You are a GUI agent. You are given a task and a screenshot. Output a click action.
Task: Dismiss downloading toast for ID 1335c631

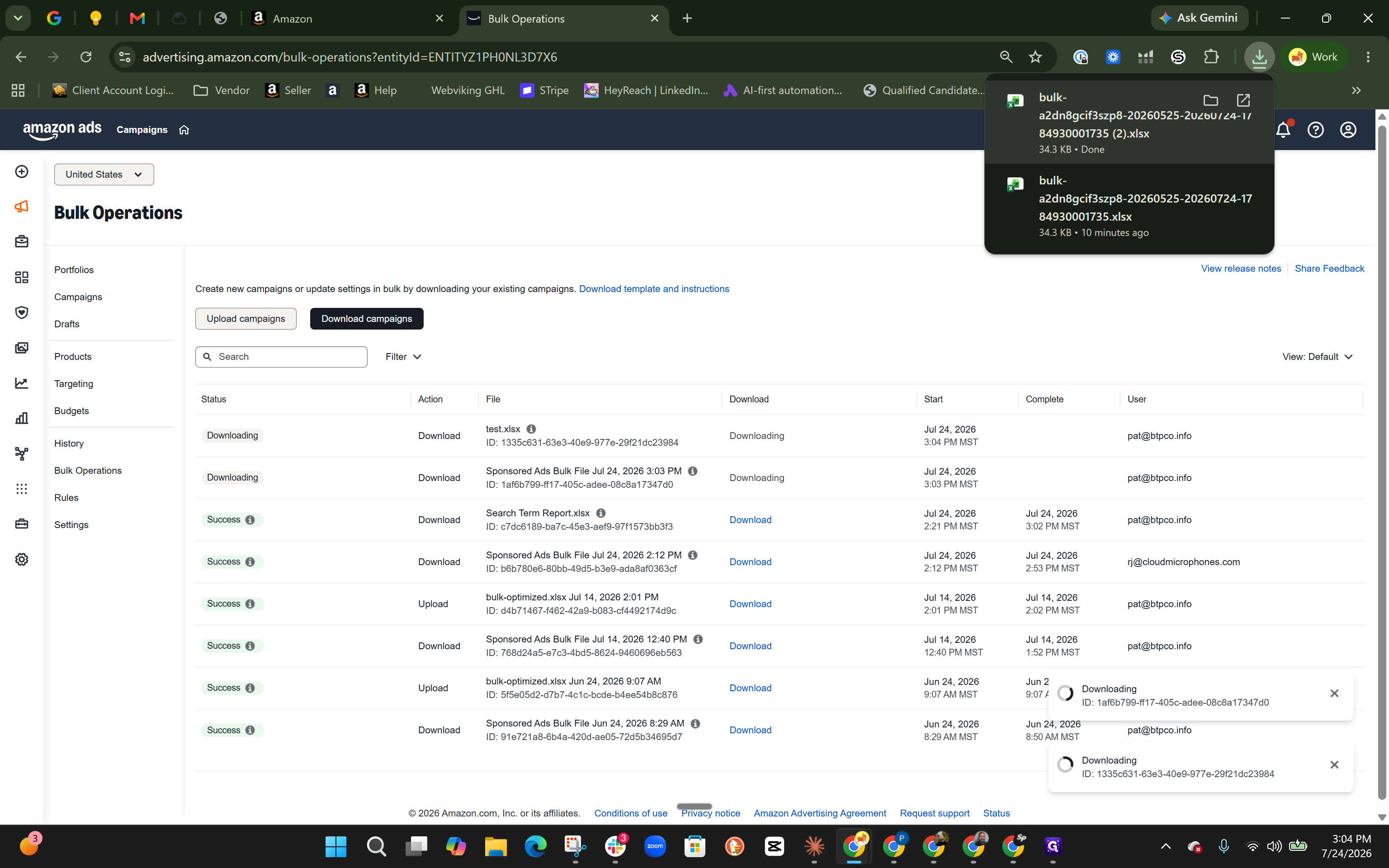tap(1334, 764)
